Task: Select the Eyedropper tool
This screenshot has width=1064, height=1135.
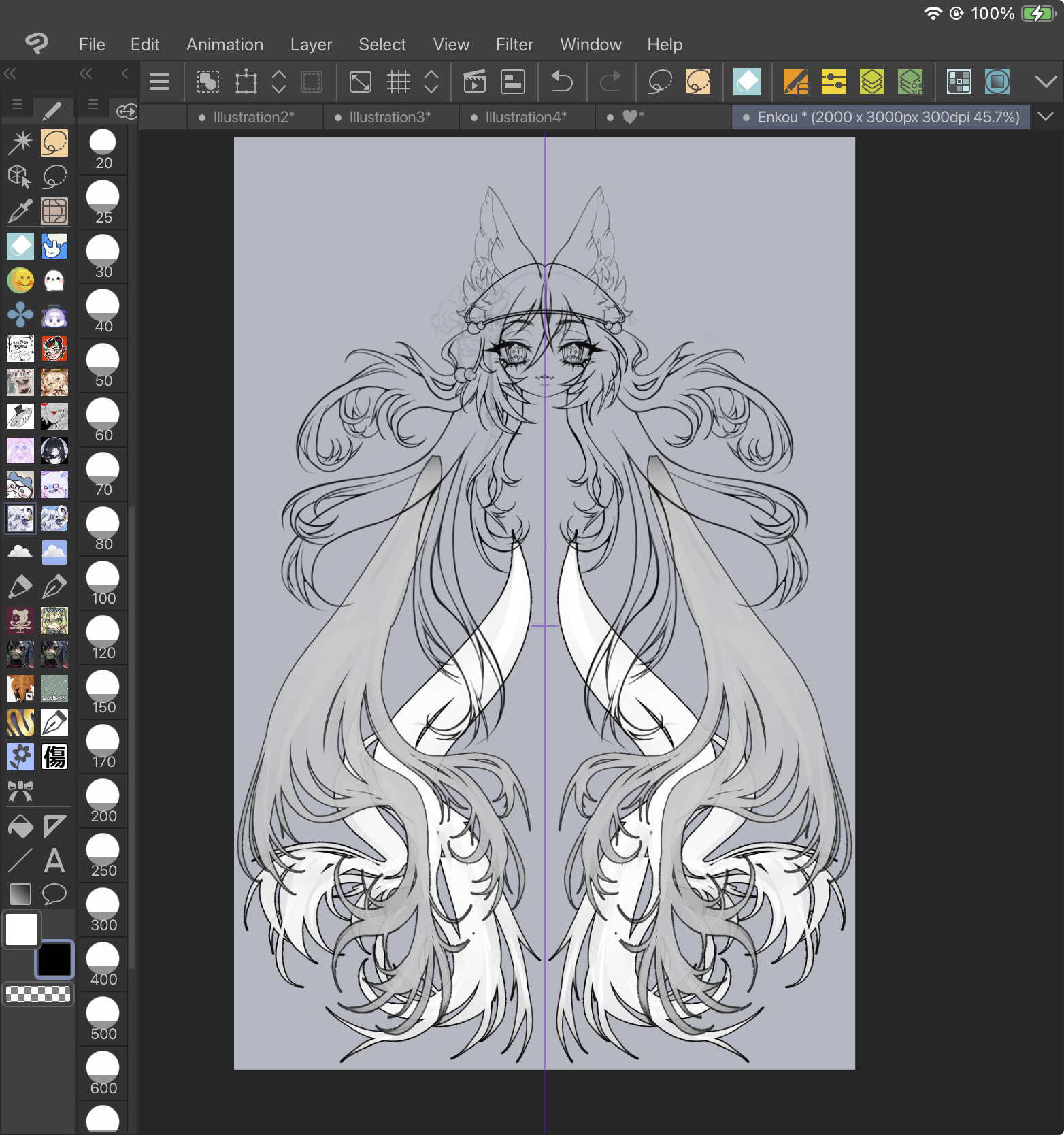Action: (x=20, y=212)
